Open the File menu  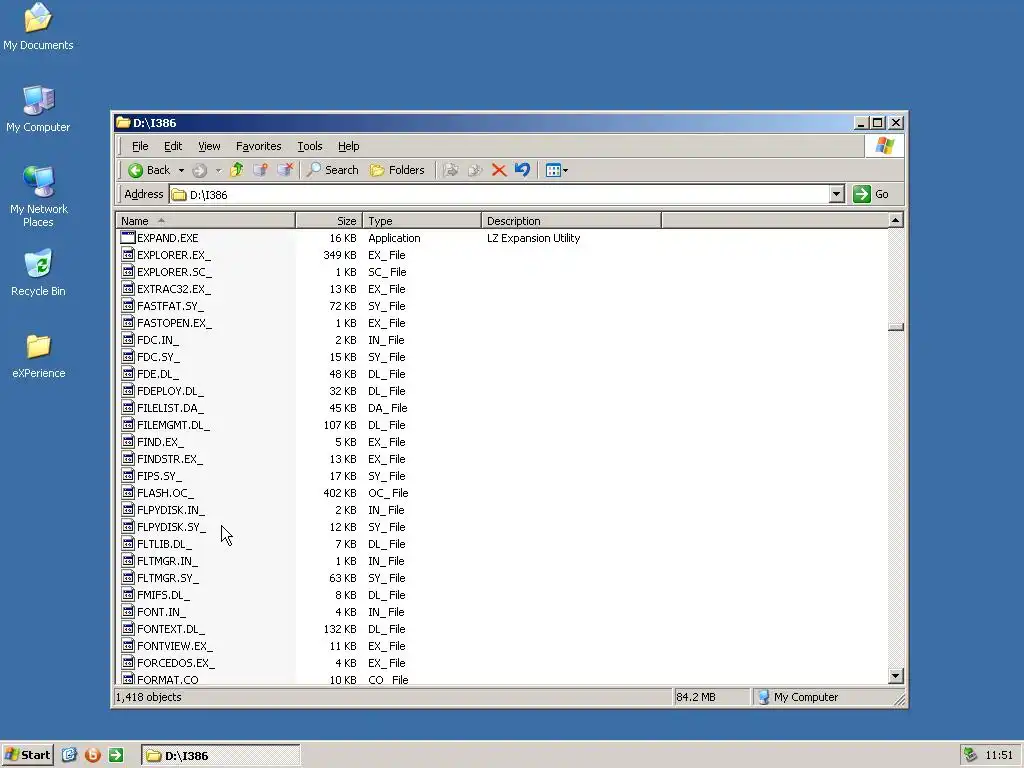click(140, 146)
